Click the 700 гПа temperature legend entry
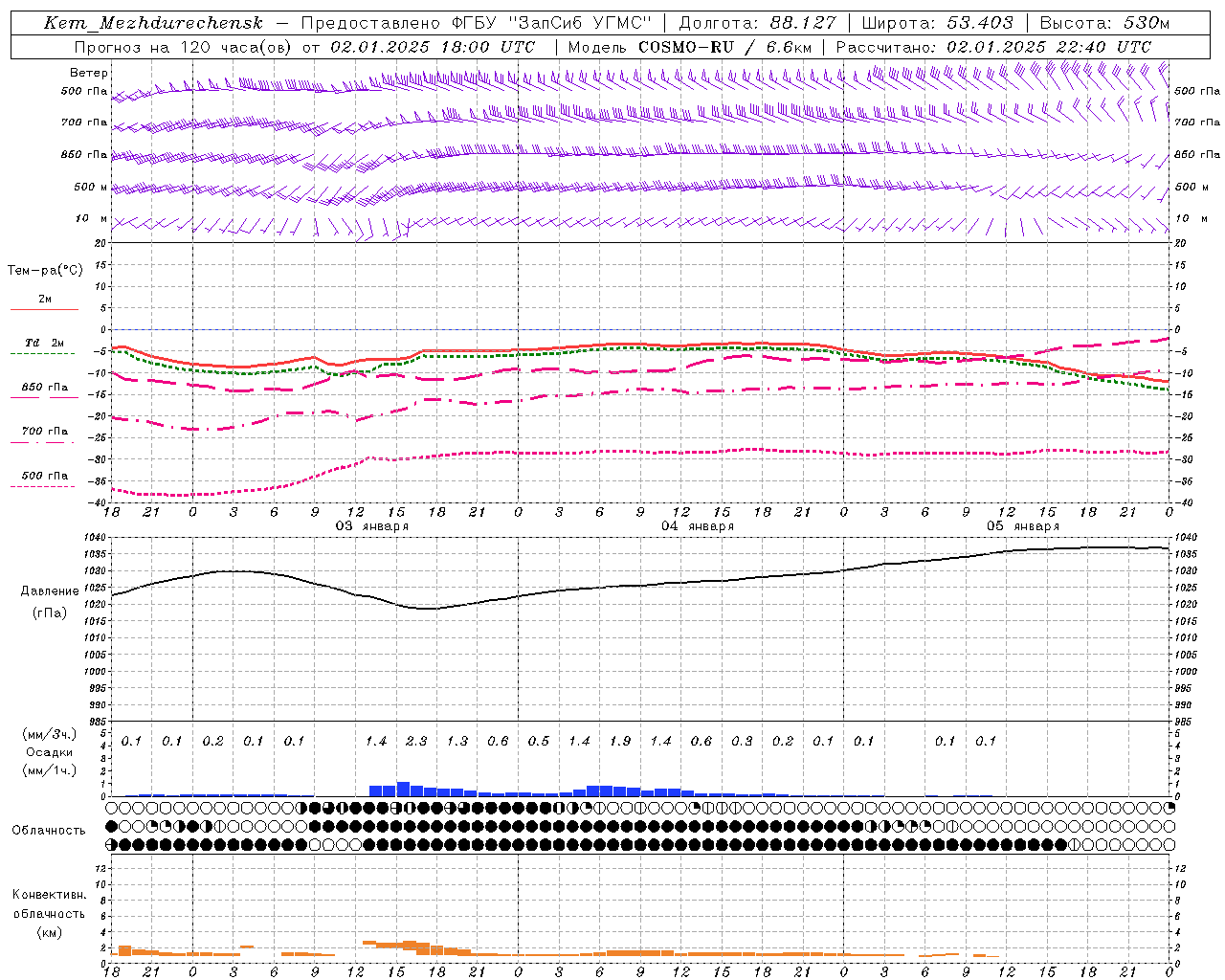1225x980 pixels. pos(45,432)
